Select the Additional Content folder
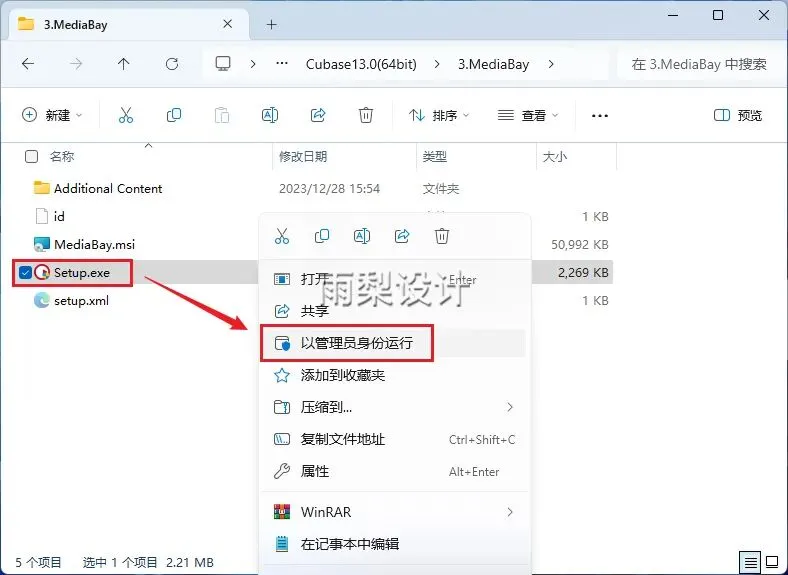 pyautogui.click(x=108, y=188)
